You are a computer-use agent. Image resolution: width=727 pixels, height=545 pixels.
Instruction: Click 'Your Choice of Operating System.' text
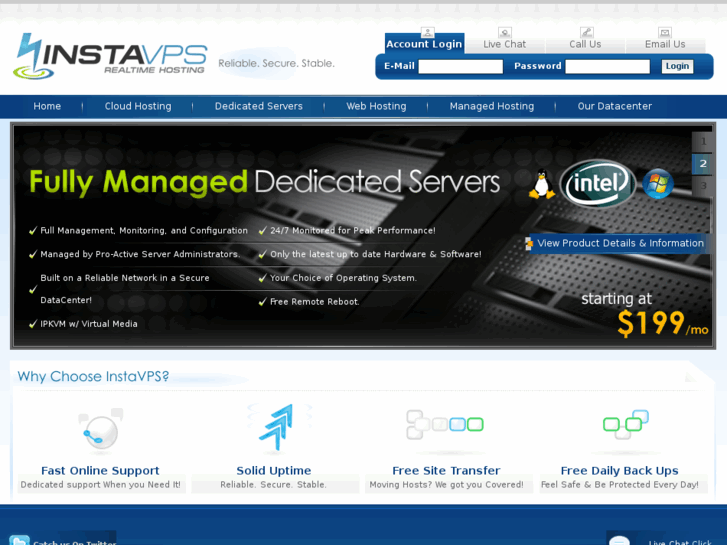(343, 278)
